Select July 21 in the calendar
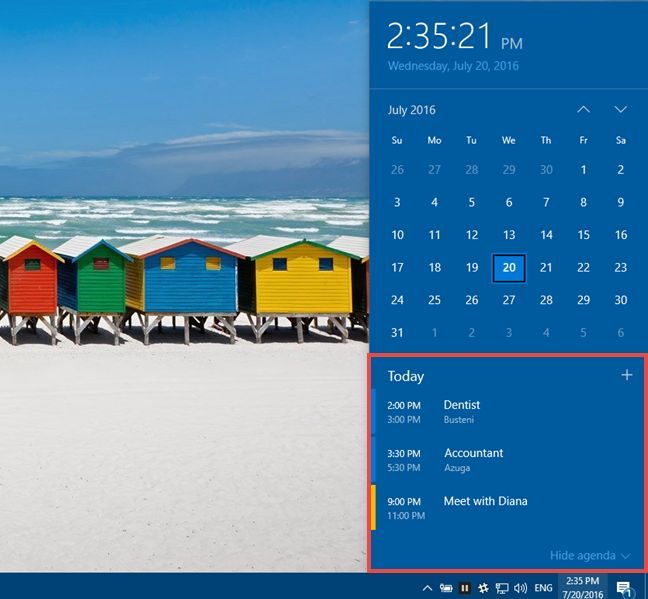The width and height of the screenshot is (648, 599). point(546,268)
